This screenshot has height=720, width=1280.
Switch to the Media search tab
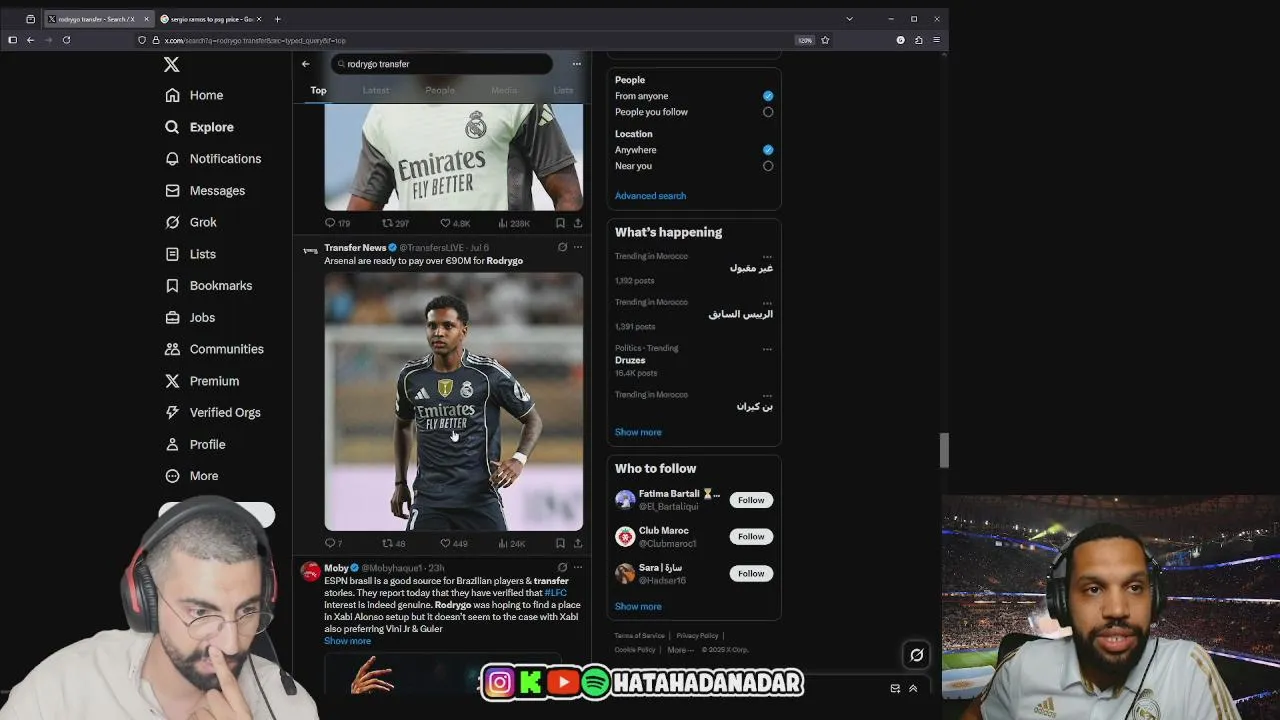tap(504, 90)
